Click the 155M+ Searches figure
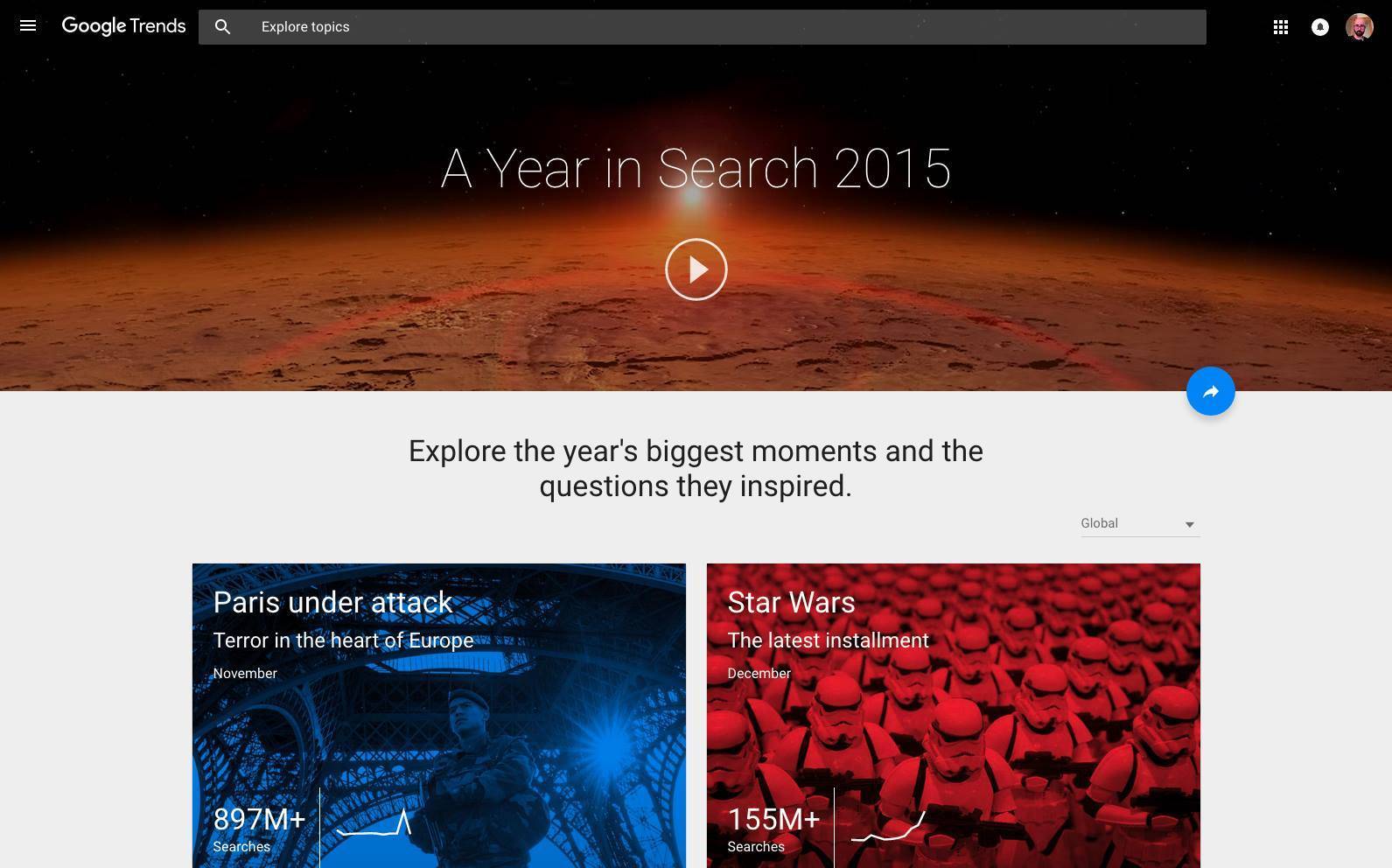Screen dimensions: 1392x868 [x=773, y=827]
